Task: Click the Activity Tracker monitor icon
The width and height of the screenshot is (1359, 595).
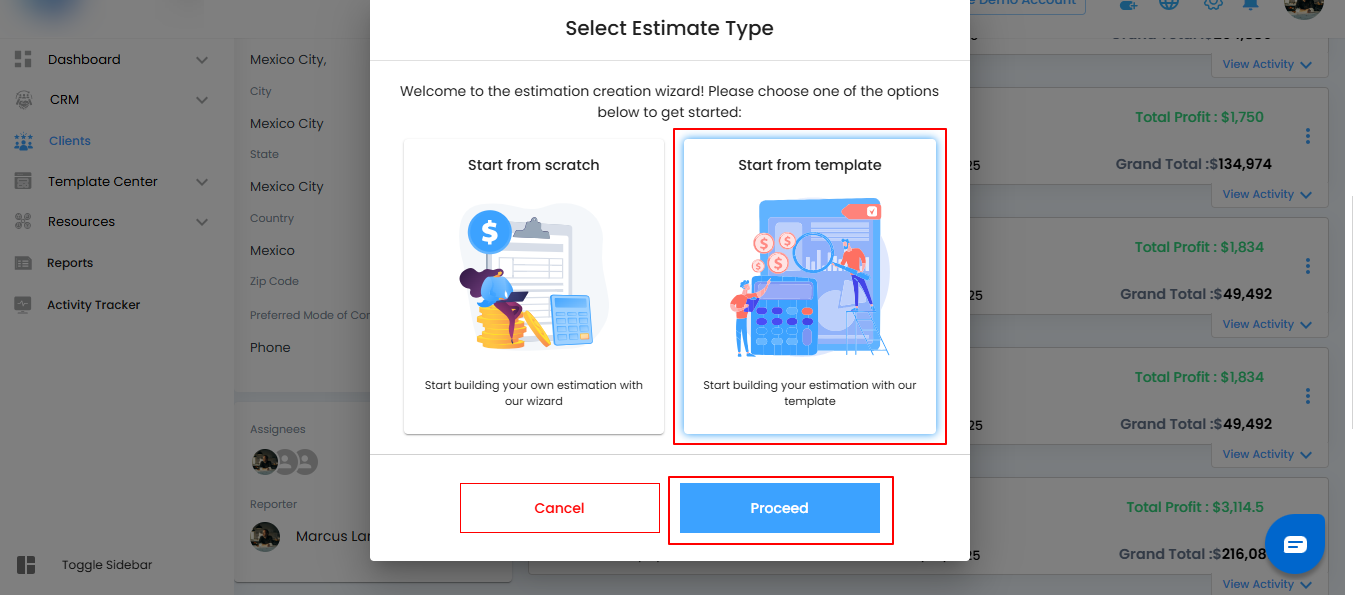Action: click(24, 305)
